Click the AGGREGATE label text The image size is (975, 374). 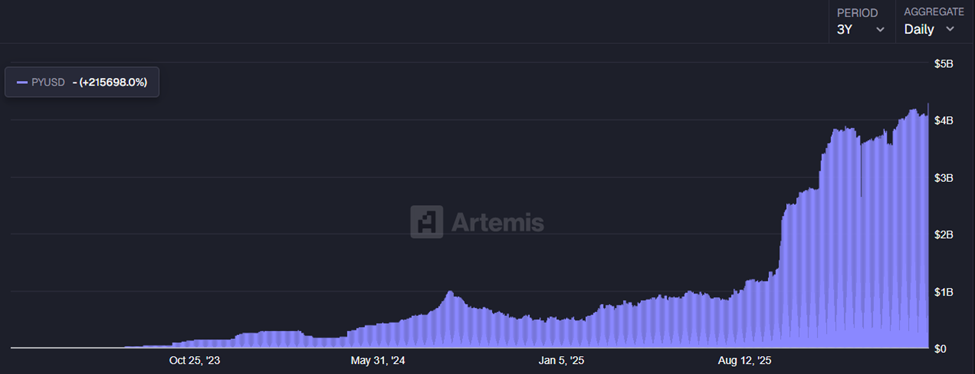click(934, 12)
